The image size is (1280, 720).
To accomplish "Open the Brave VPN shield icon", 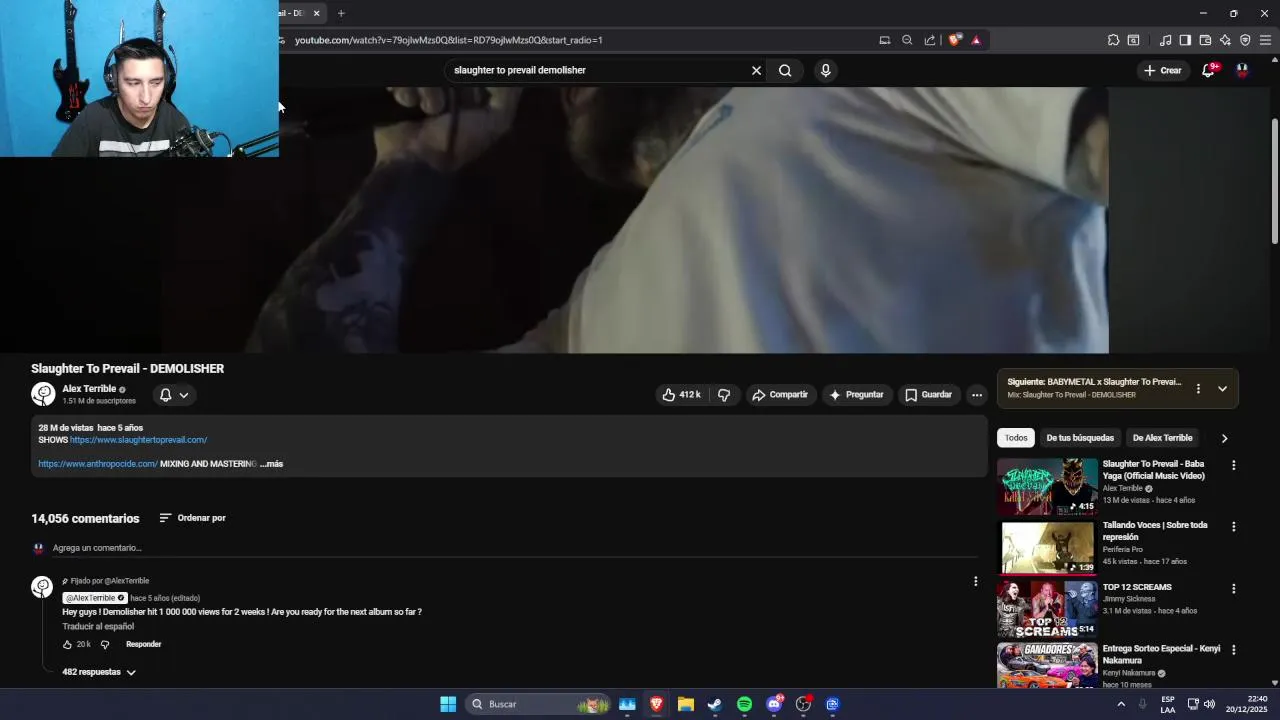I will pyautogui.click(x=1245, y=40).
